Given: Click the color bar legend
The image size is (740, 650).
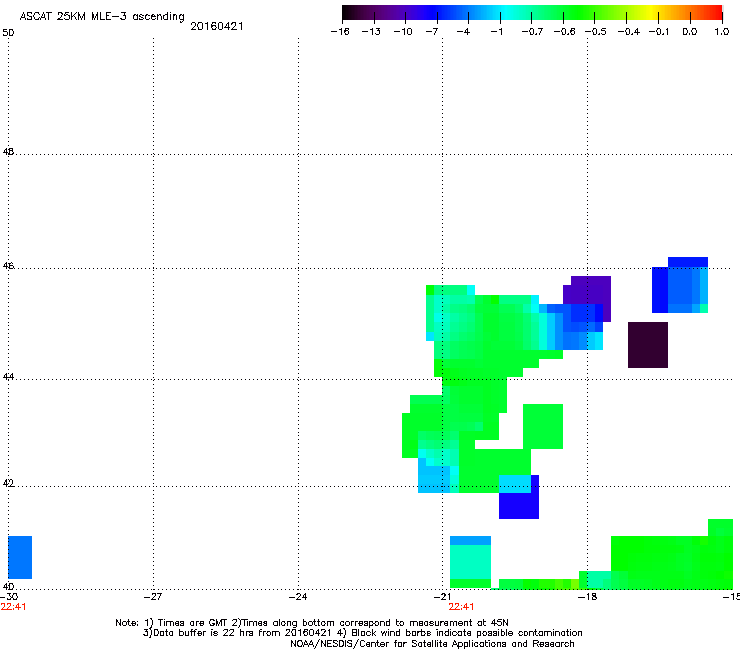Looking at the screenshot, I should (532, 13).
